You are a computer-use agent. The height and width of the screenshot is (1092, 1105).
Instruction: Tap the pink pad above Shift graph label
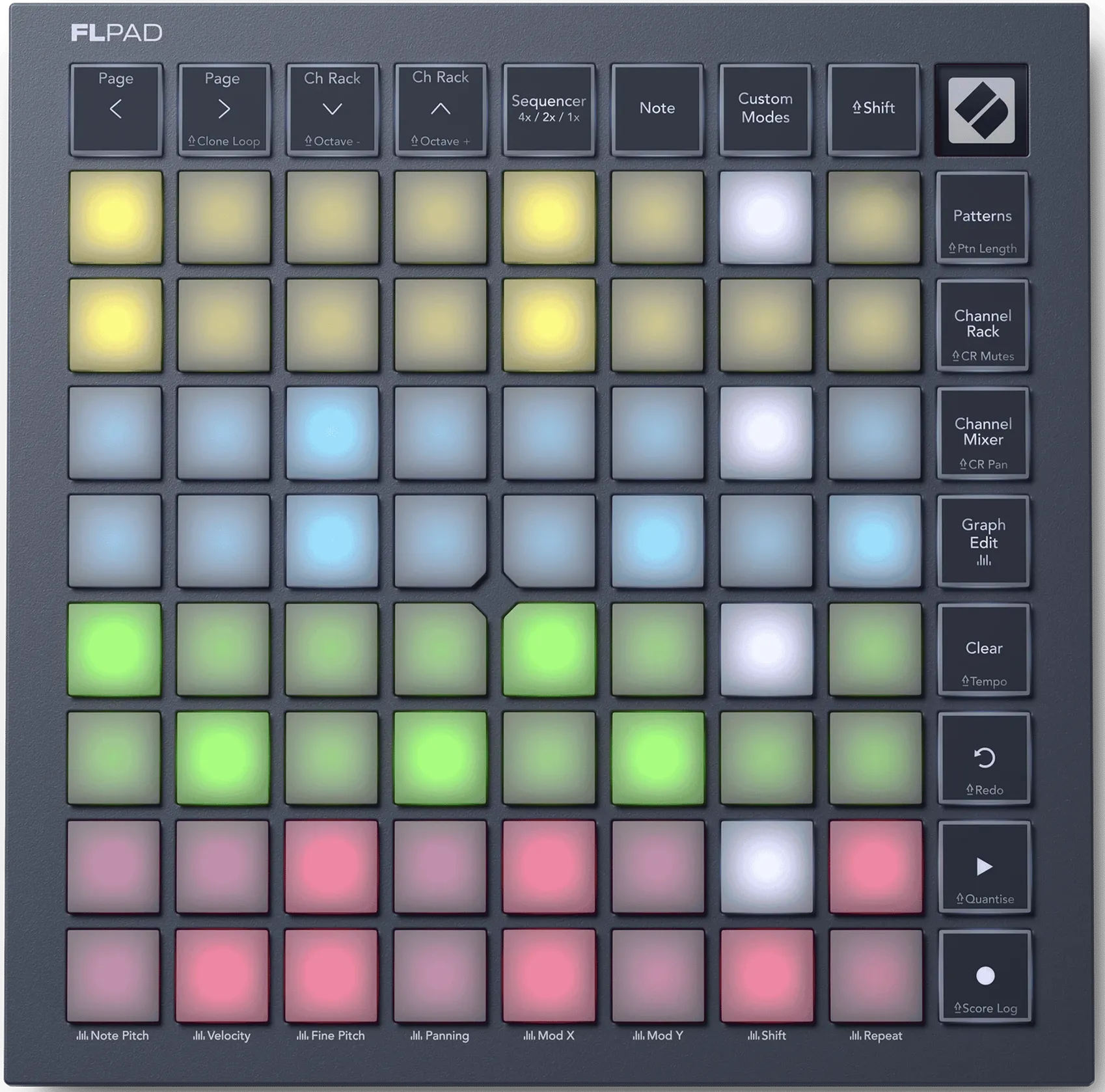pyautogui.click(x=767, y=976)
